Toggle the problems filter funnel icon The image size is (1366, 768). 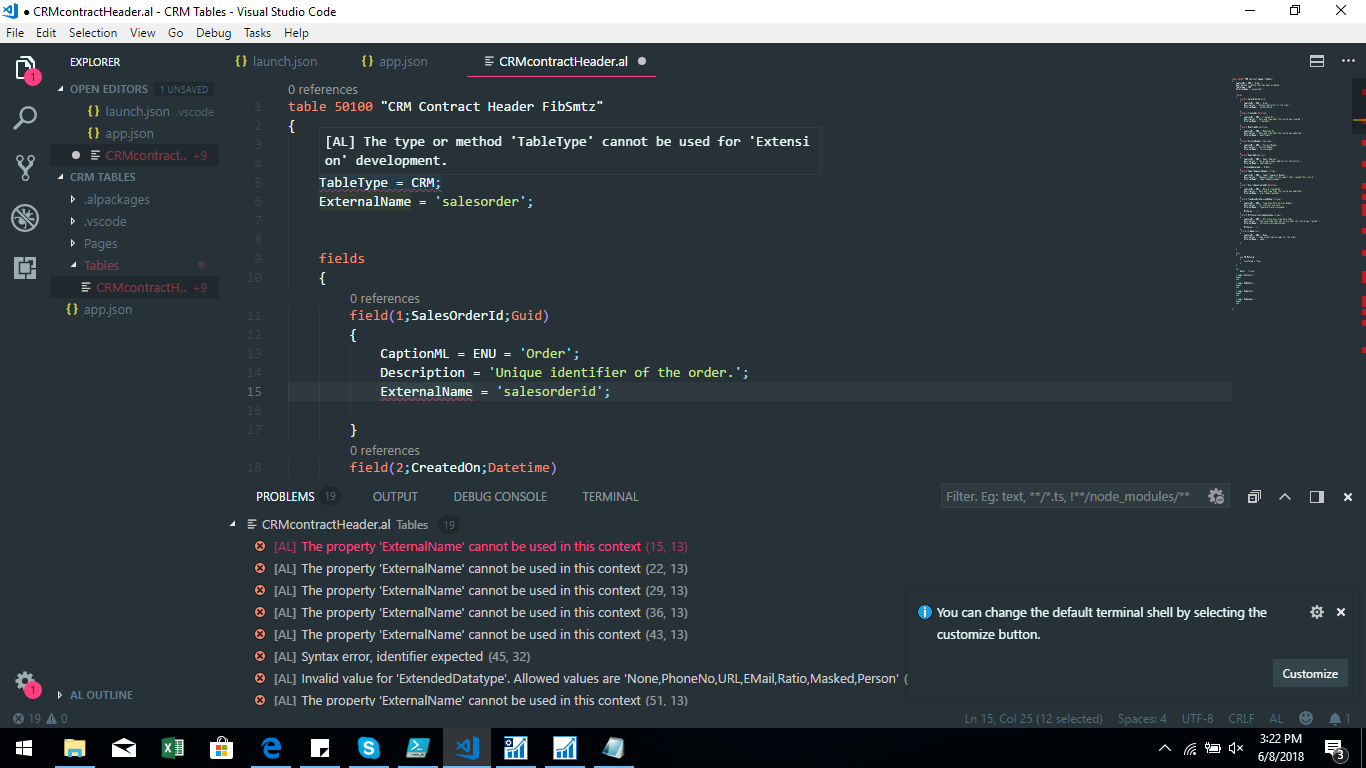1216,496
